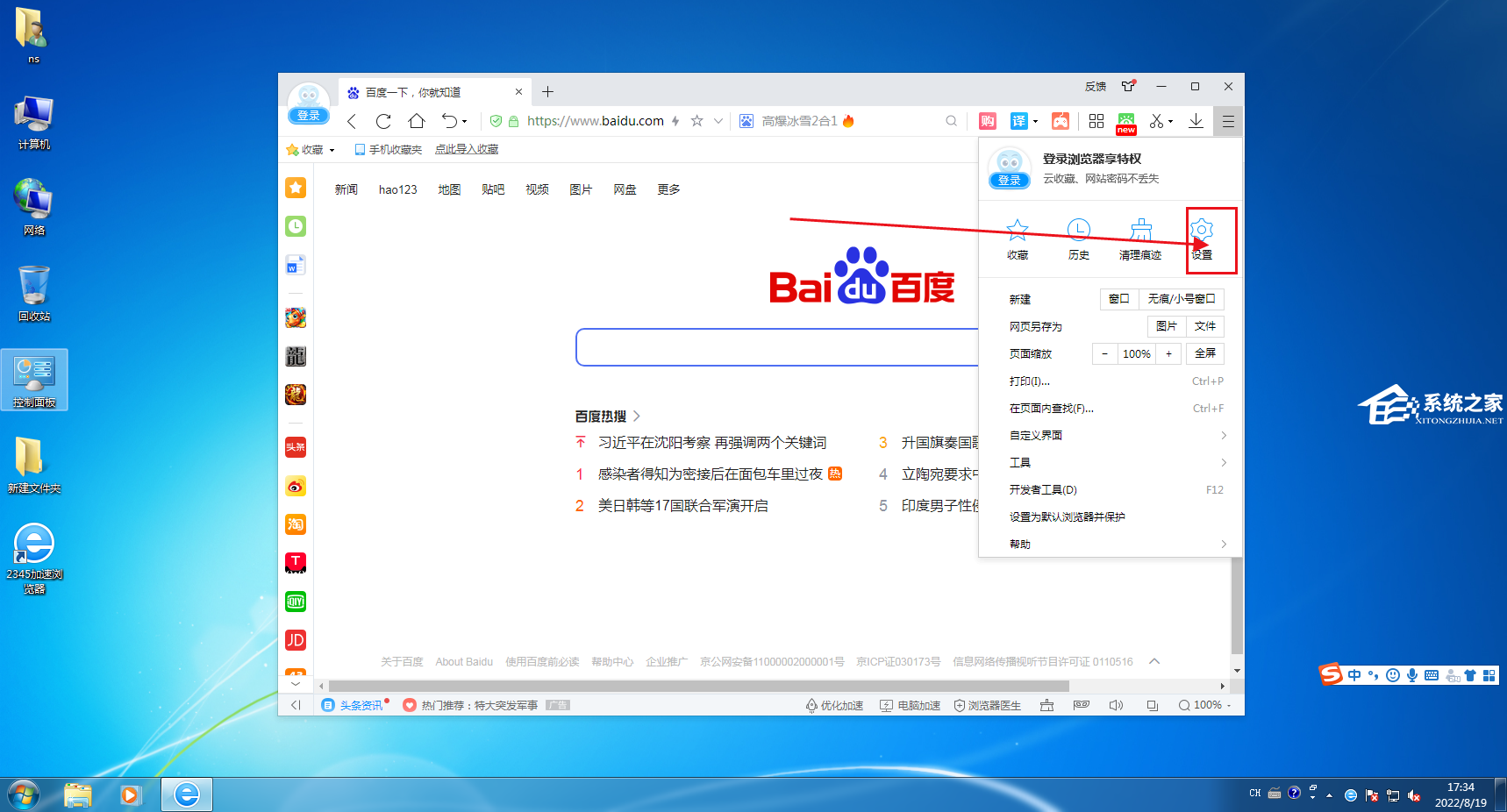
Task: Save the page as File (文件) button
Action: pyautogui.click(x=1205, y=326)
